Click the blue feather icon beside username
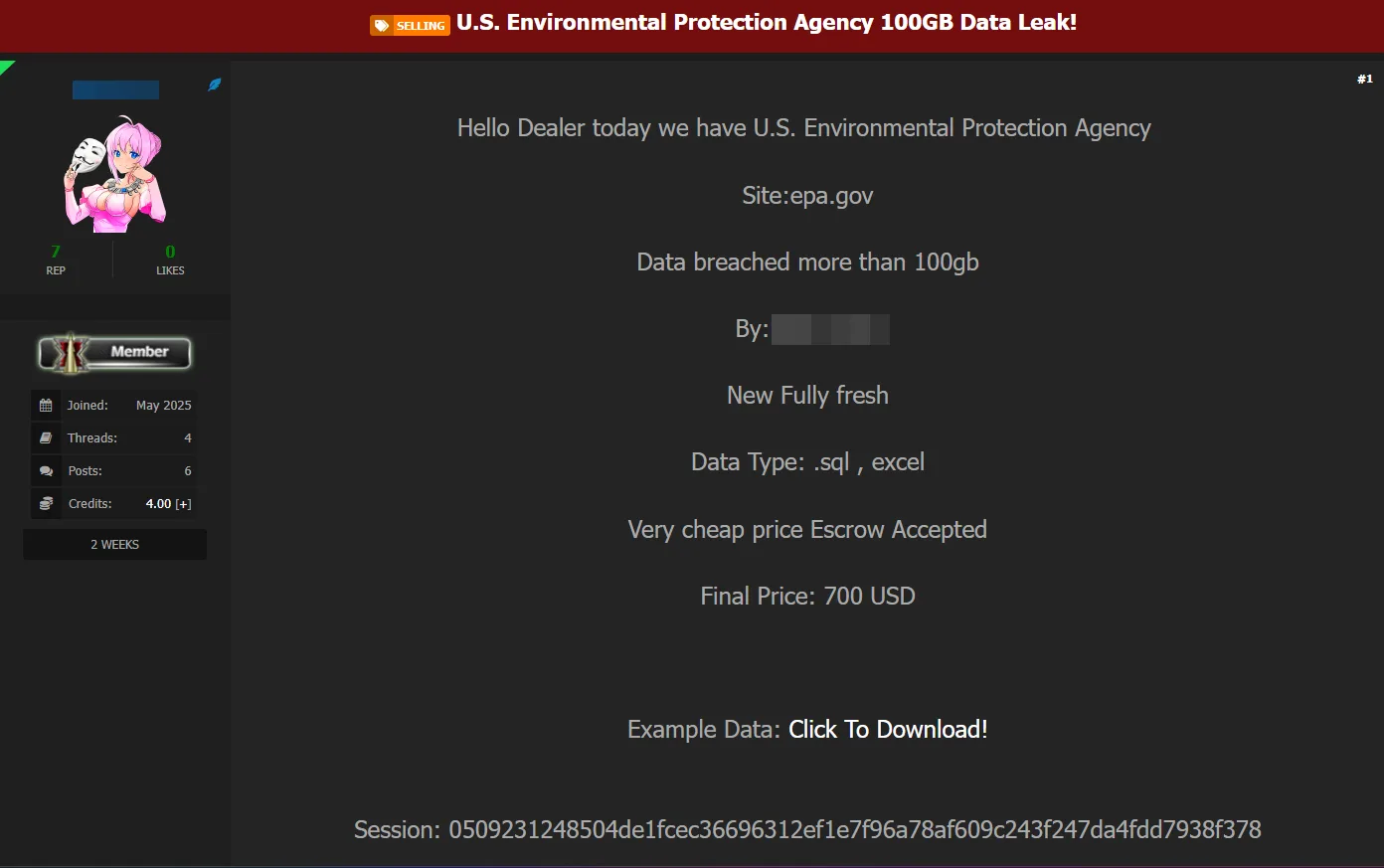 214,86
